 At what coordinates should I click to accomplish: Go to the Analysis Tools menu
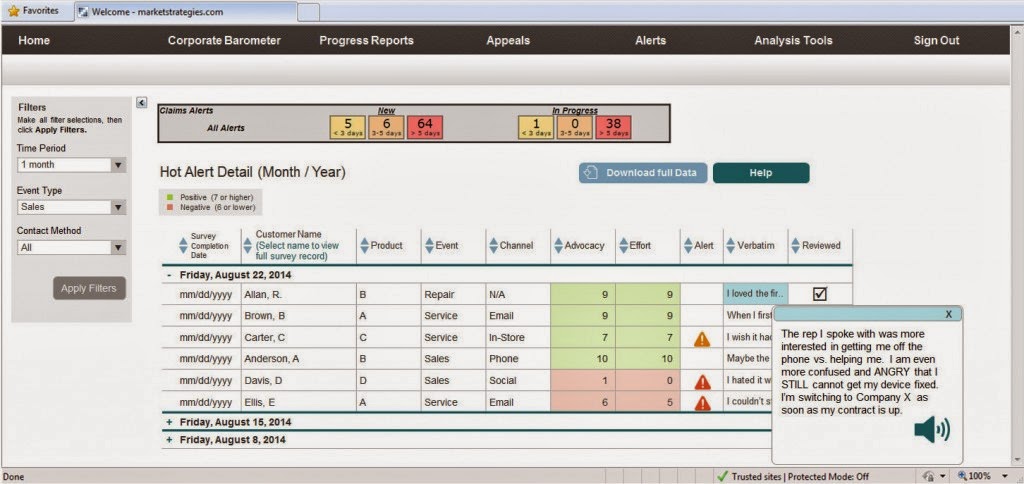[x=793, y=41]
